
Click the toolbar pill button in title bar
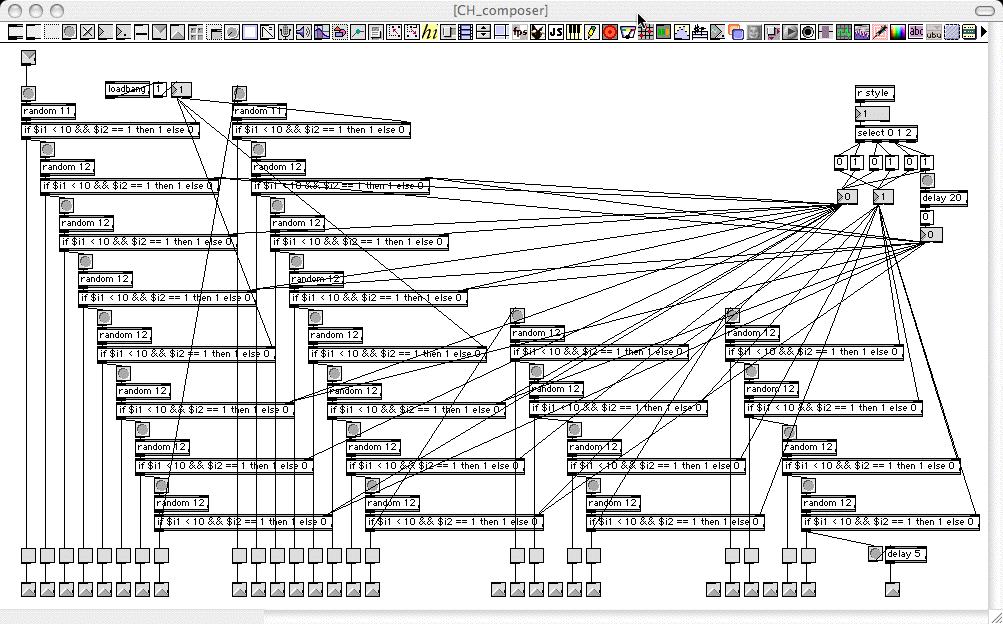984,11
